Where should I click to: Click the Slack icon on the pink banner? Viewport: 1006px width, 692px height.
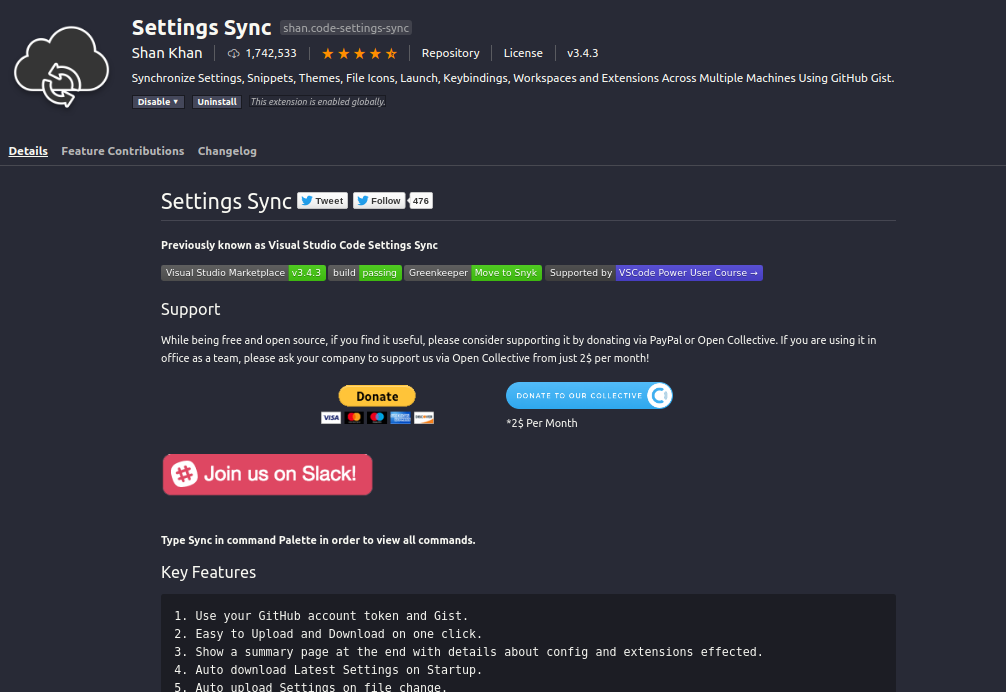(186, 474)
